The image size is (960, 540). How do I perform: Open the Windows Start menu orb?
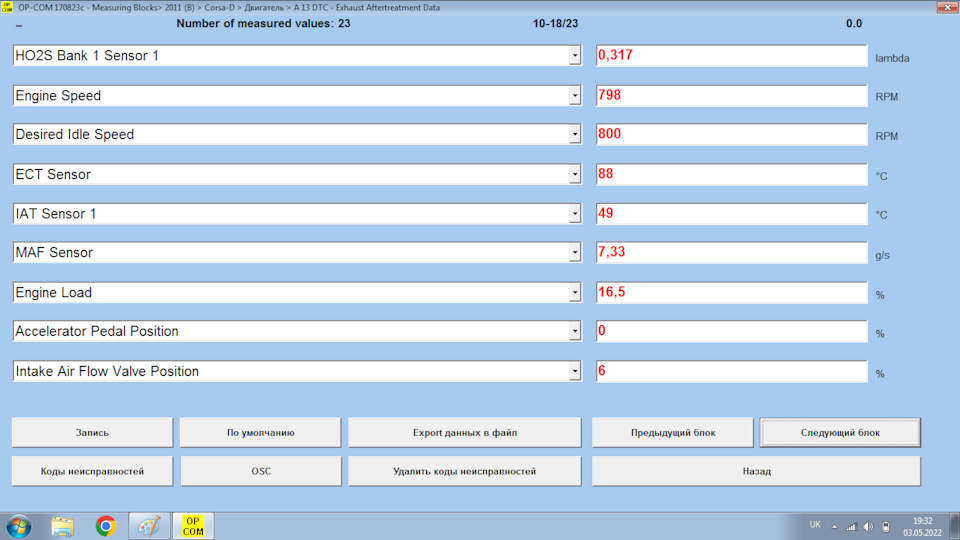18,527
